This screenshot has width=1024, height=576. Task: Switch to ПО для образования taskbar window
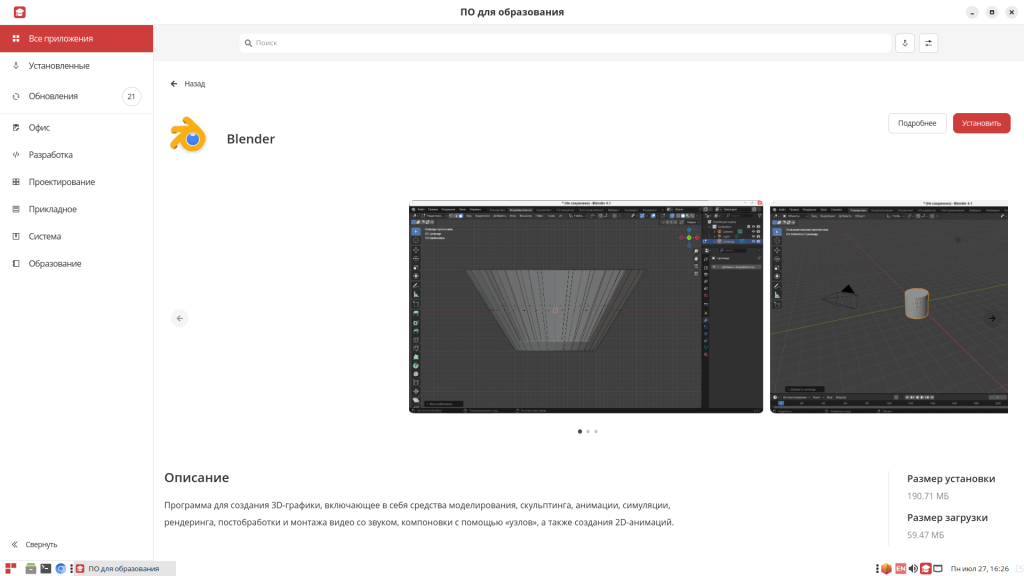tap(124, 568)
